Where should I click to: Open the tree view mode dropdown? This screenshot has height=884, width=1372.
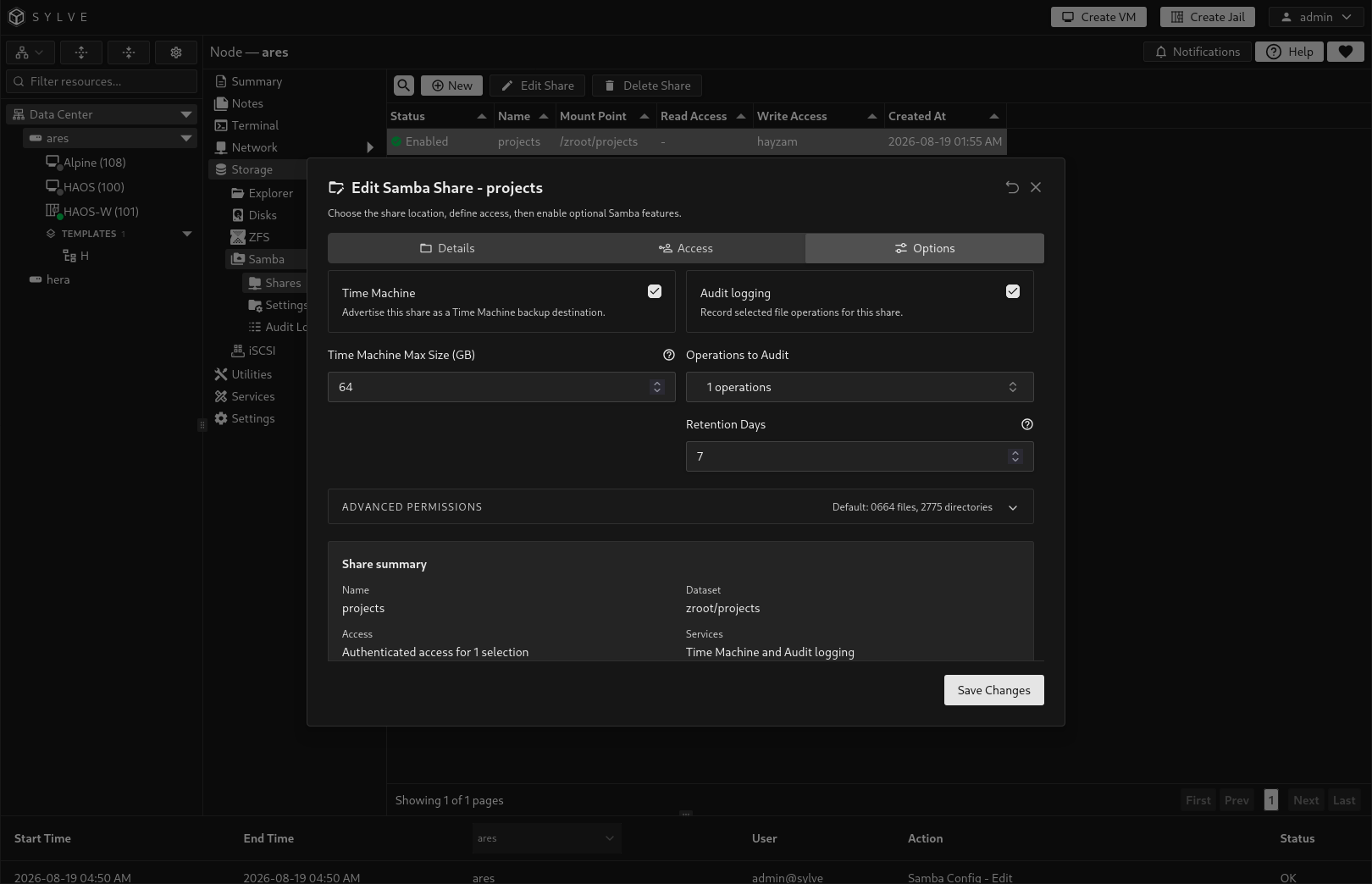pos(30,52)
